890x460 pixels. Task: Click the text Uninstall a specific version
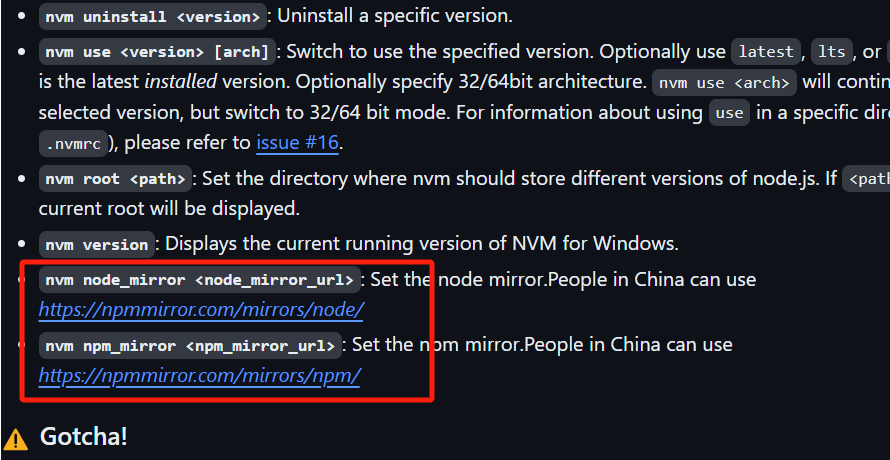click(394, 16)
